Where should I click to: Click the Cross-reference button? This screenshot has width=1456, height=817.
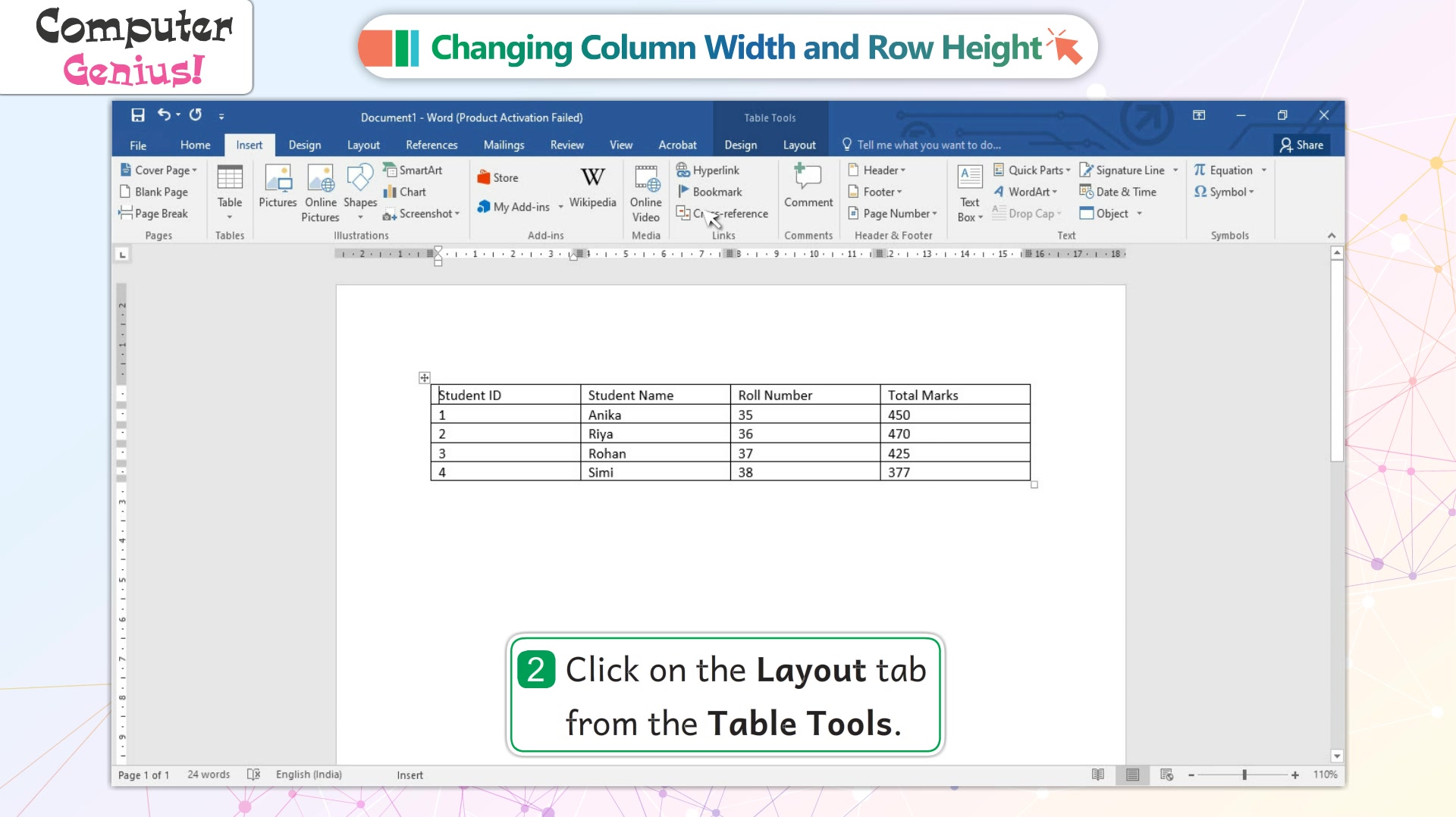pyautogui.click(x=722, y=214)
